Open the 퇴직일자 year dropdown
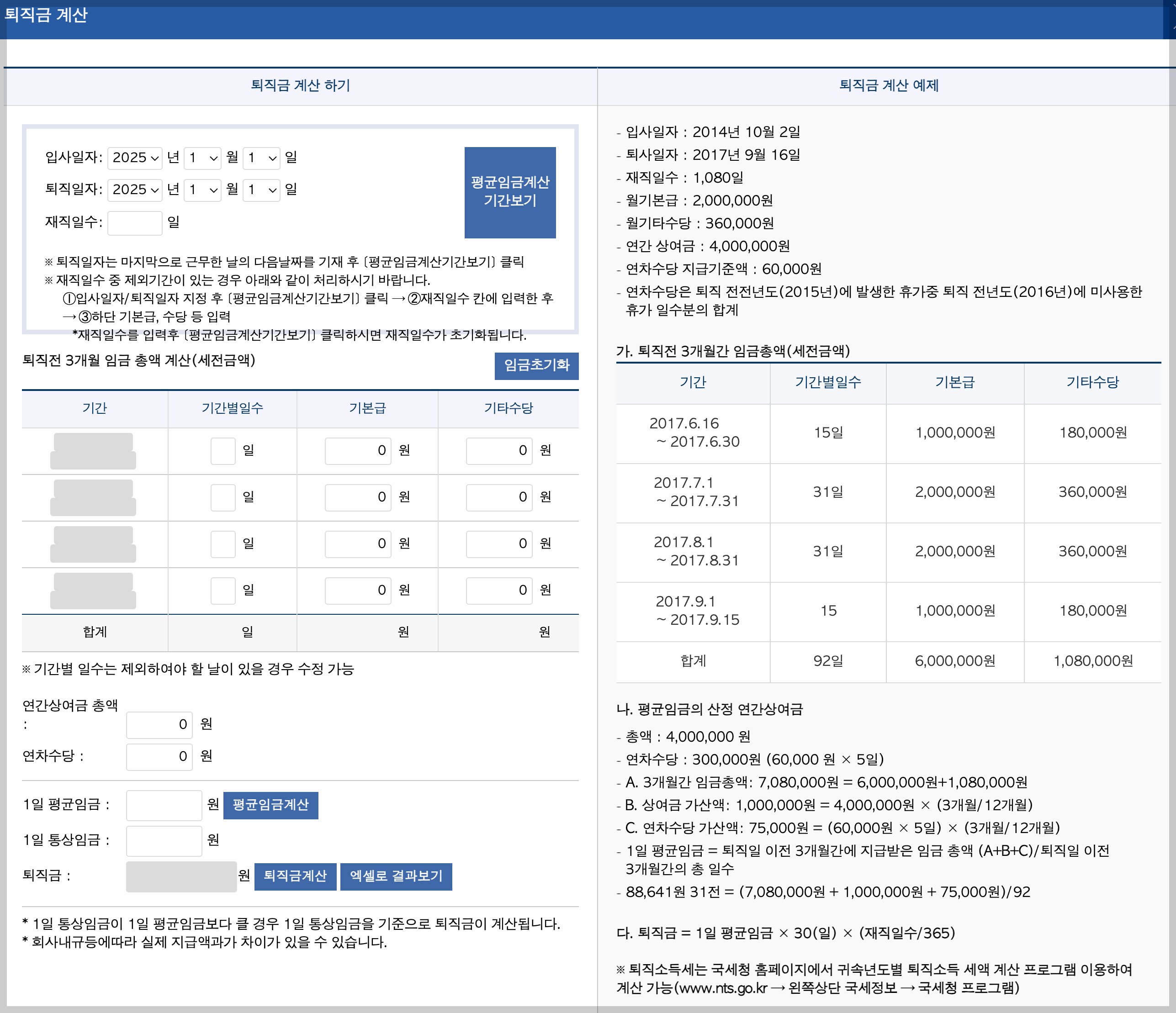Viewport: 1176px width, 1013px height. tap(134, 190)
